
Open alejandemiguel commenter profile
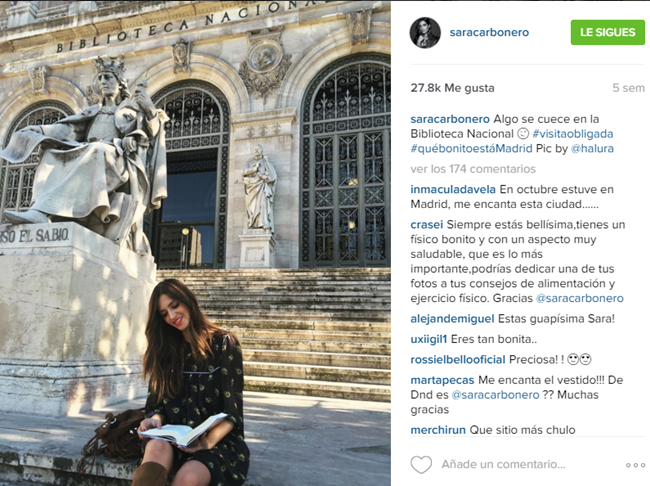(452, 319)
